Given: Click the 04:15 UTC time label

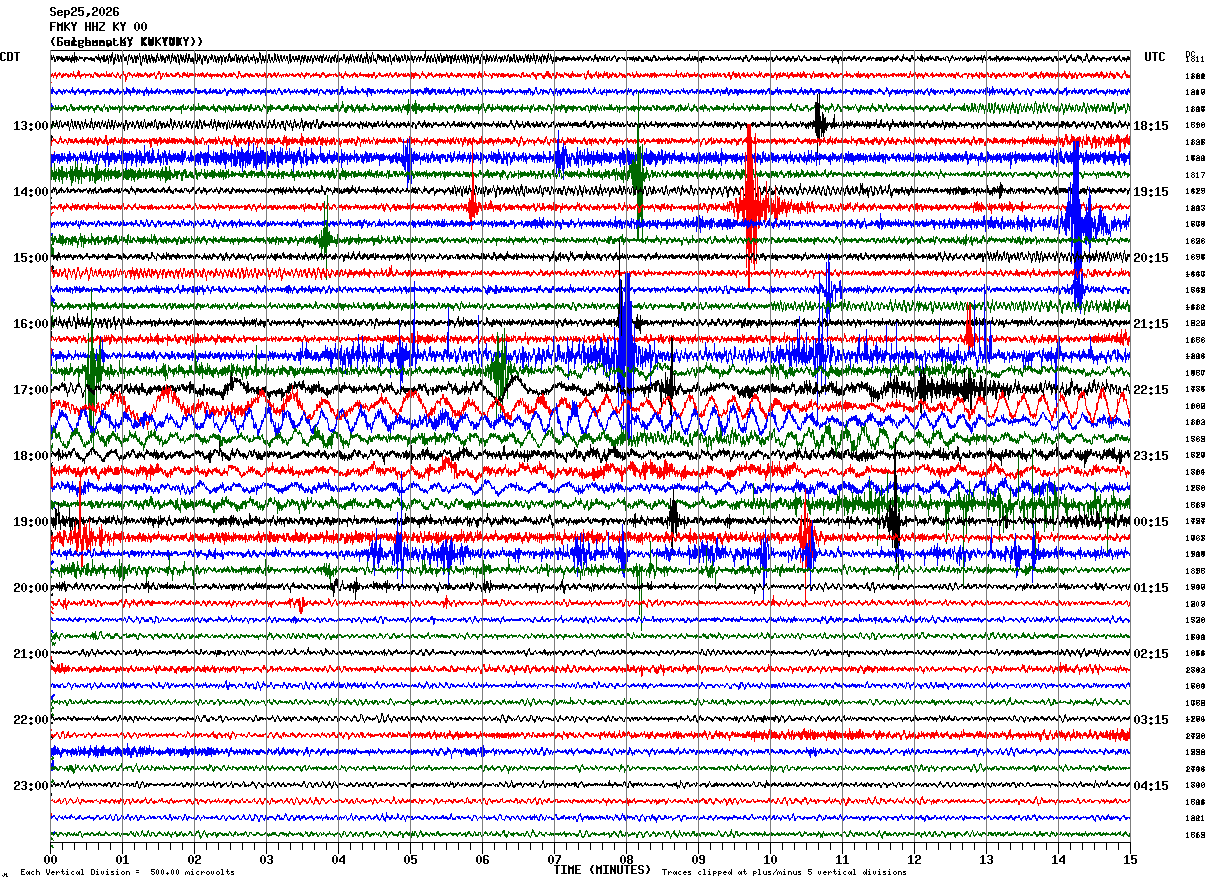Looking at the screenshot, I should click(1150, 786).
